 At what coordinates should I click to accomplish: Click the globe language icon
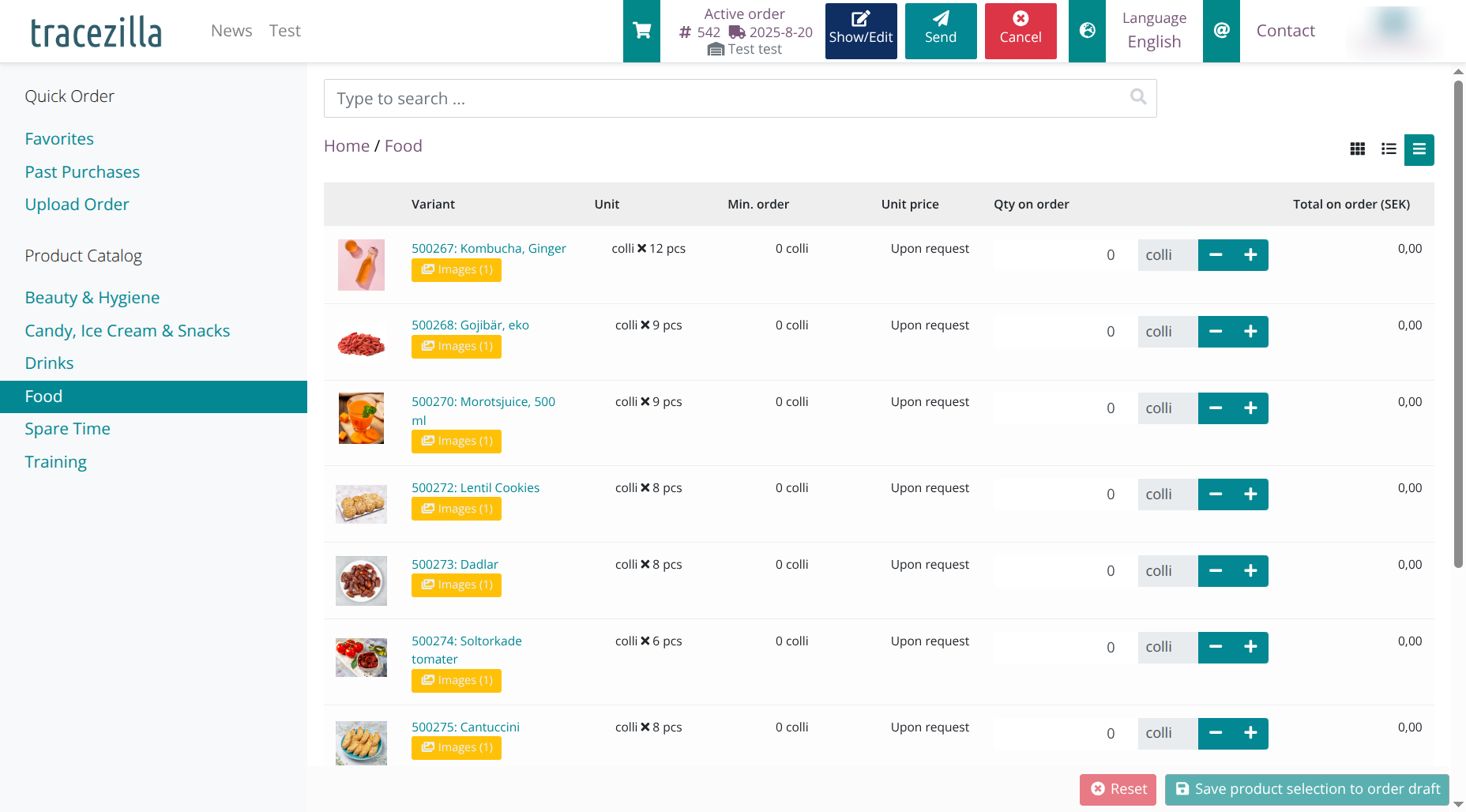(1087, 31)
